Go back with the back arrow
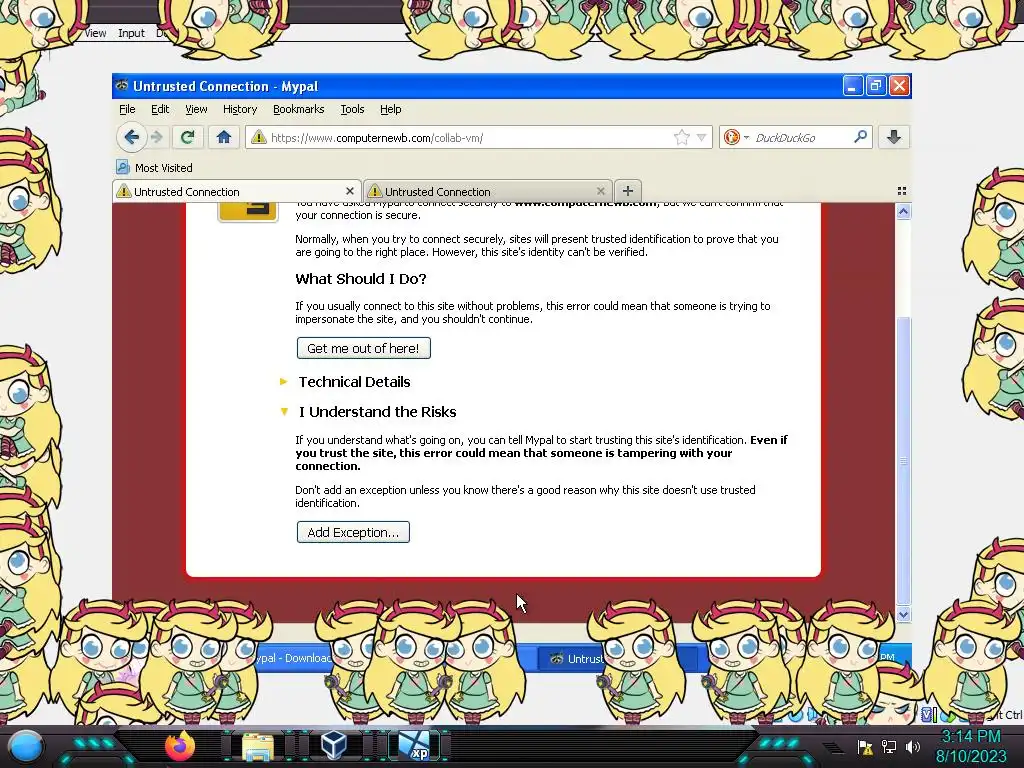The image size is (1024, 768). coord(131,137)
